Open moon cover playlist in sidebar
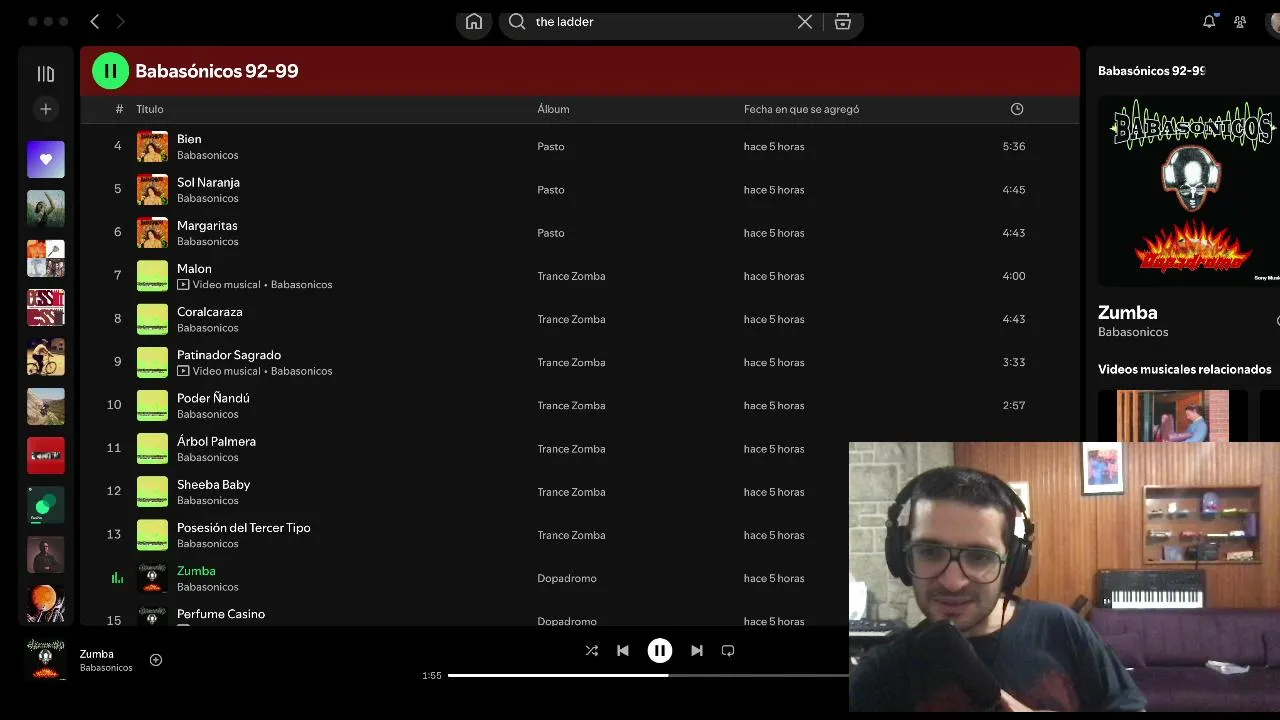This screenshot has width=1280, height=720. point(46,604)
